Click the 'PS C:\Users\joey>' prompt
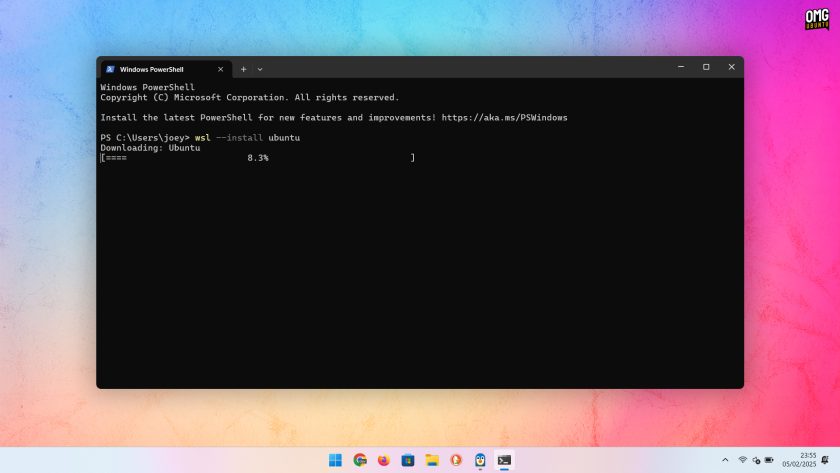The image size is (840, 473). (x=145, y=138)
